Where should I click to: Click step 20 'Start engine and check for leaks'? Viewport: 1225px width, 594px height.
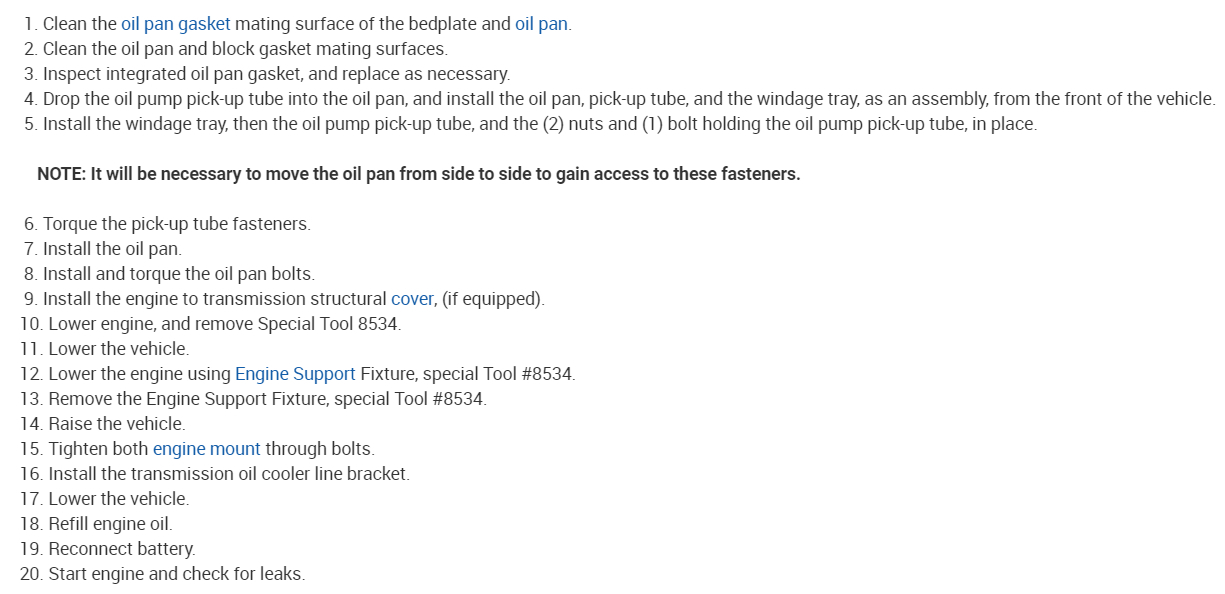pos(176,574)
